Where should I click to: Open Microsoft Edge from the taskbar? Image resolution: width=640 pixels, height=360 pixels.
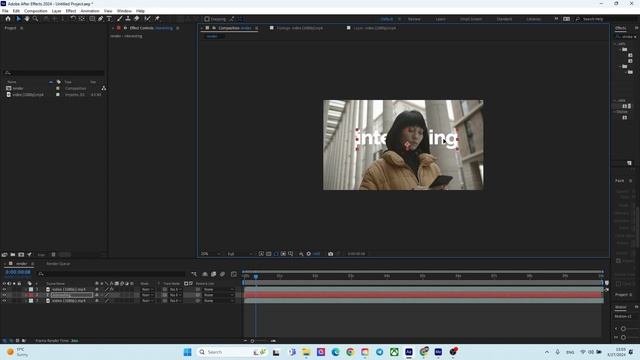point(336,352)
